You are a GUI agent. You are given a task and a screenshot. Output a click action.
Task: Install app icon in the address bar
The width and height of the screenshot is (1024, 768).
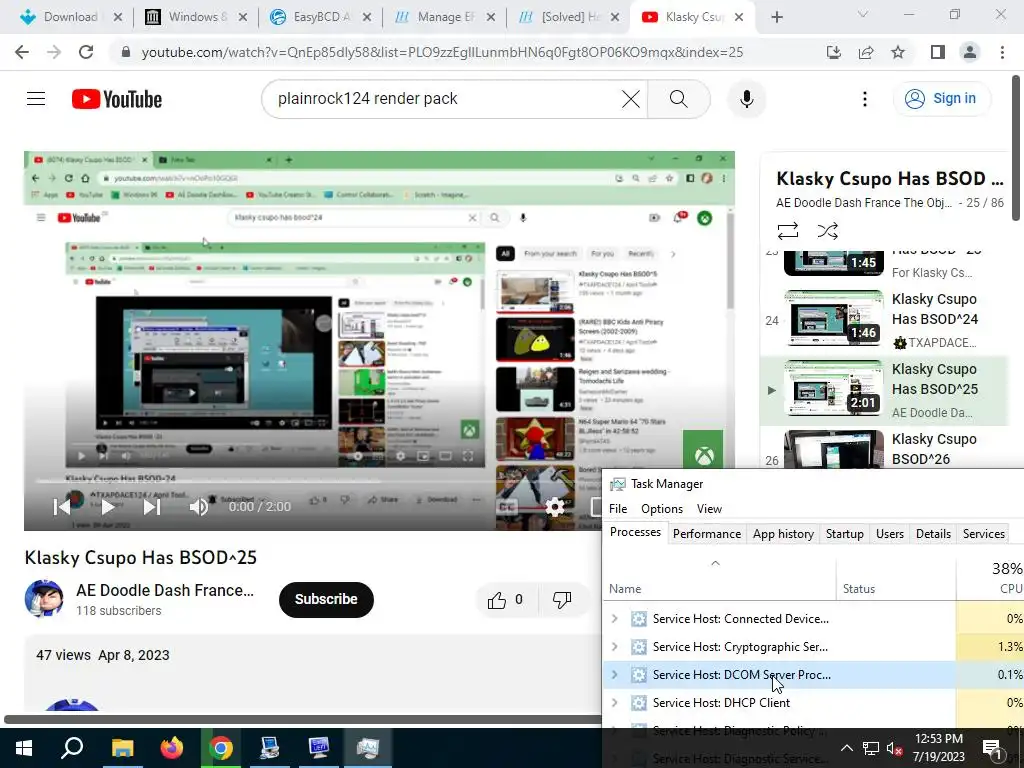pos(833,52)
